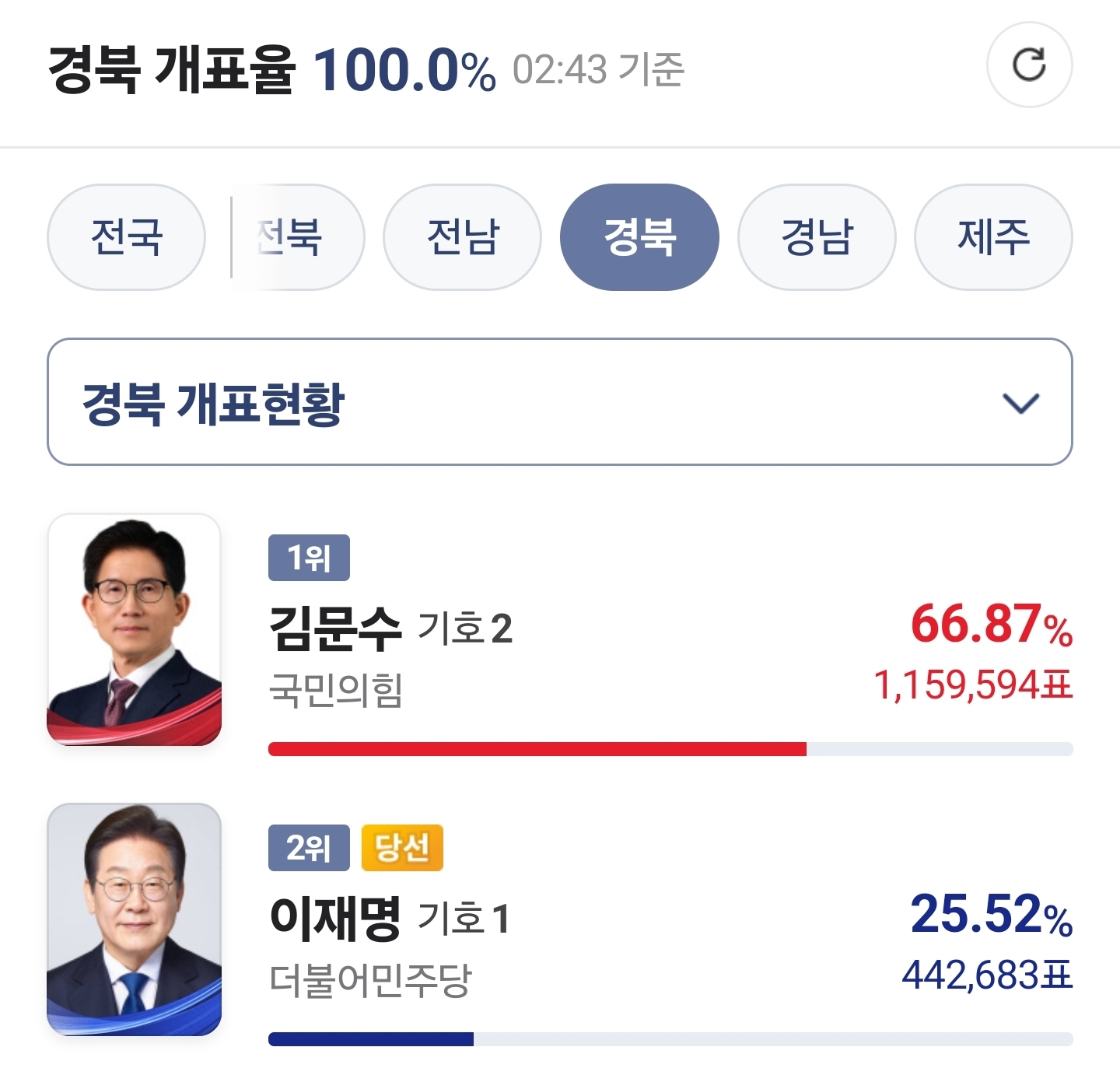Open the 제주 region tab
This screenshot has height=1082, width=1120.
tap(993, 237)
